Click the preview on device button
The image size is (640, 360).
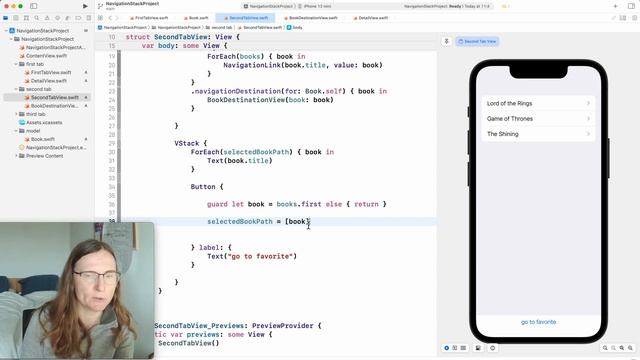(x=493, y=348)
